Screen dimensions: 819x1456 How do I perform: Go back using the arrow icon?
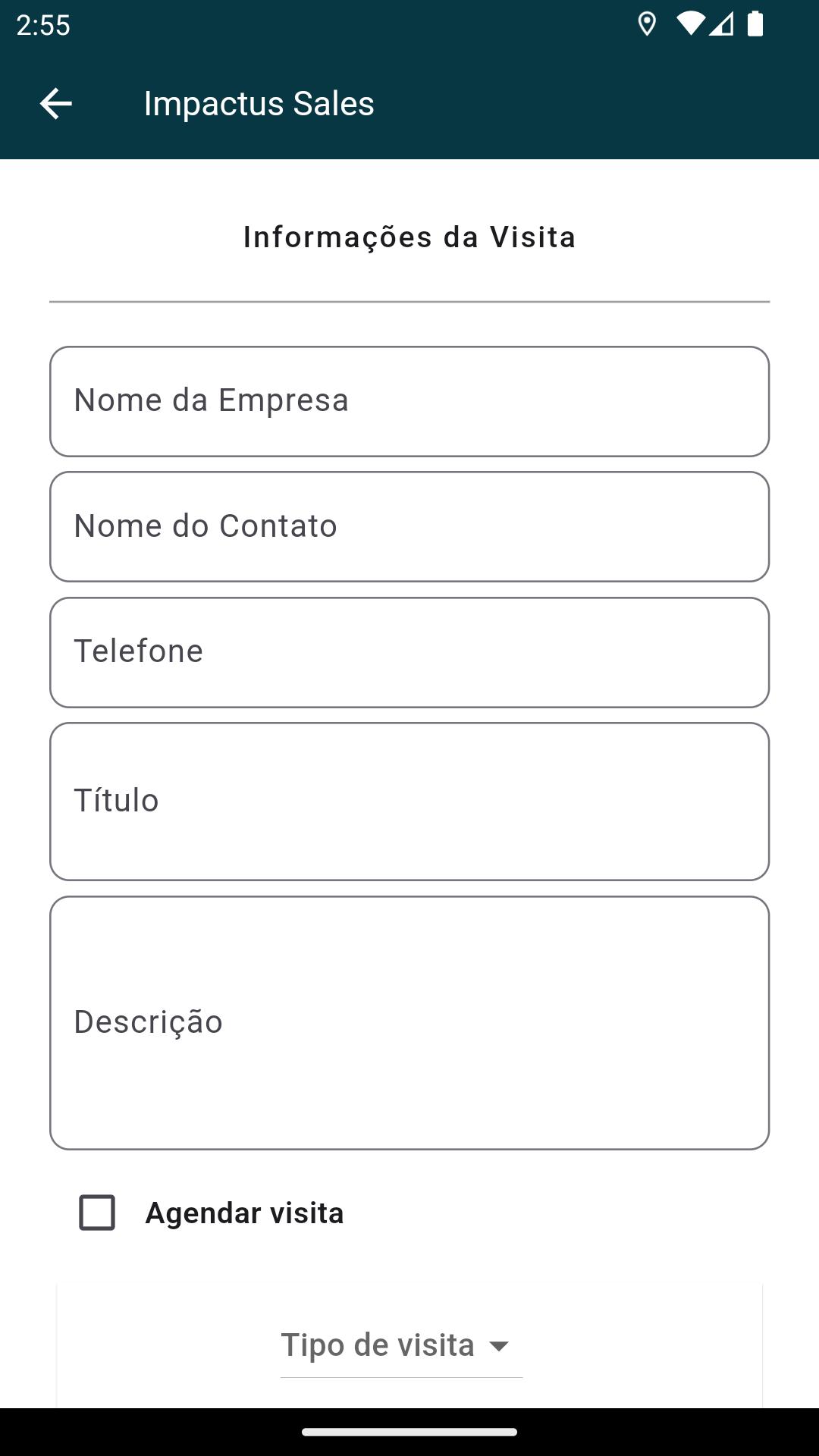click(55, 103)
